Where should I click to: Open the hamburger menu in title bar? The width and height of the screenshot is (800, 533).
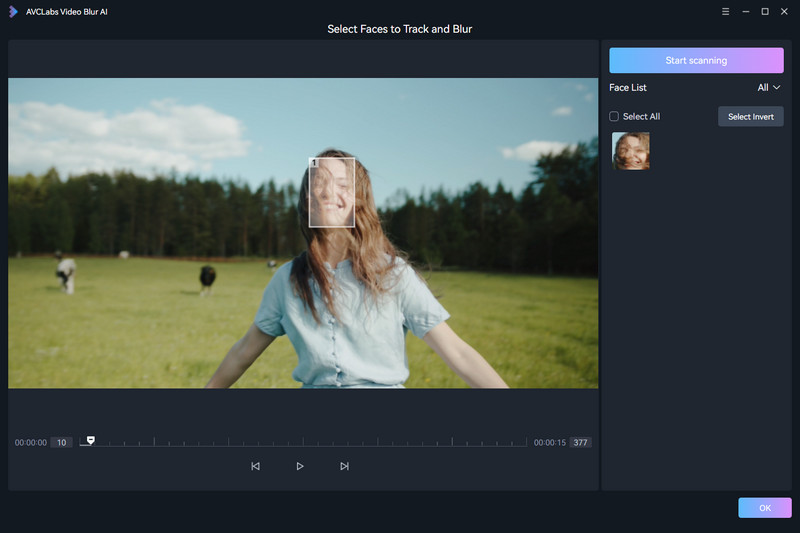(x=725, y=11)
